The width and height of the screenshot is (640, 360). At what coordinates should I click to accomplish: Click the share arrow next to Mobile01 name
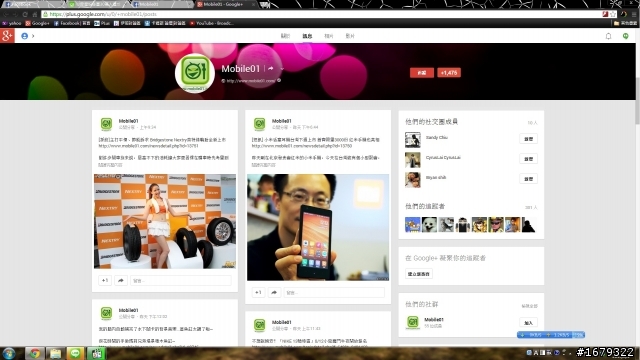(x=271, y=69)
